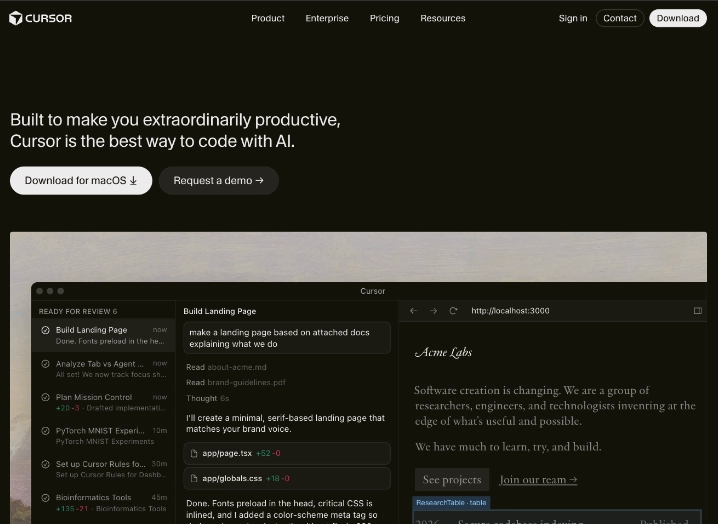Click the localhost:3000 address field
The width and height of the screenshot is (718, 524).
coord(510,311)
